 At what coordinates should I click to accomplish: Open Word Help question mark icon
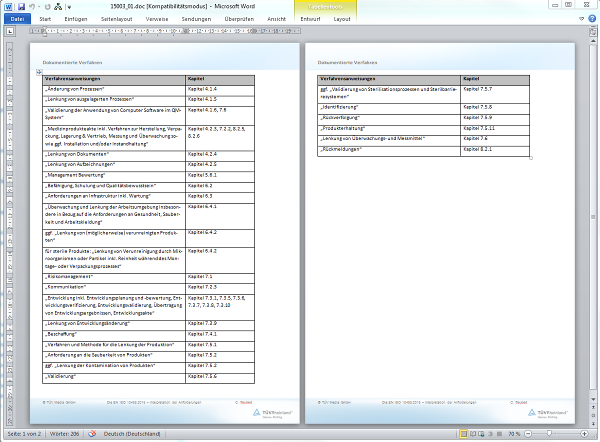(590, 19)
